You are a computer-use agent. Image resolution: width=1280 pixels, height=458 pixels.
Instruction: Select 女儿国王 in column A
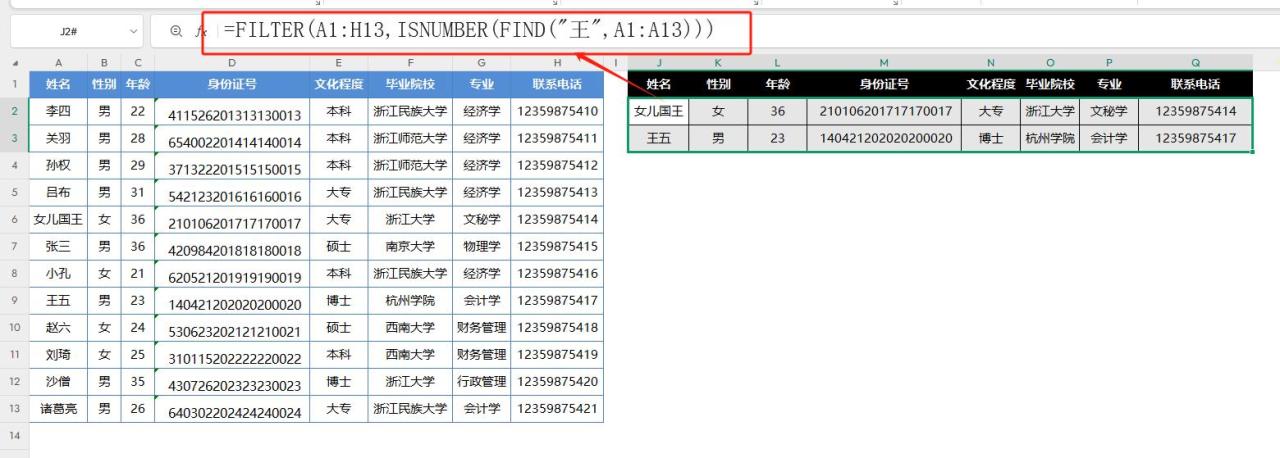tap(58, 219)
